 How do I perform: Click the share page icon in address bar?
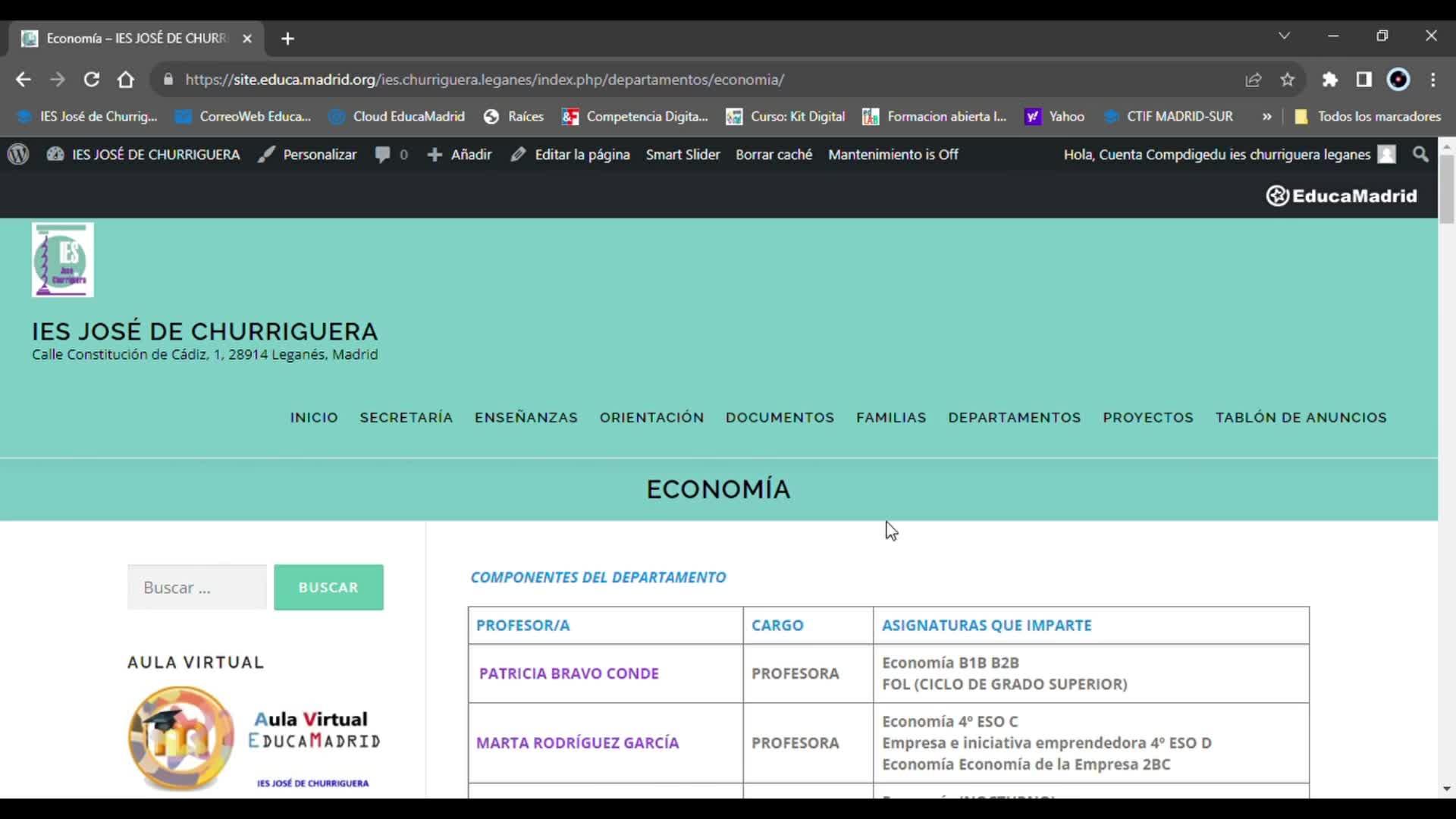click(x=1253, y=80)
